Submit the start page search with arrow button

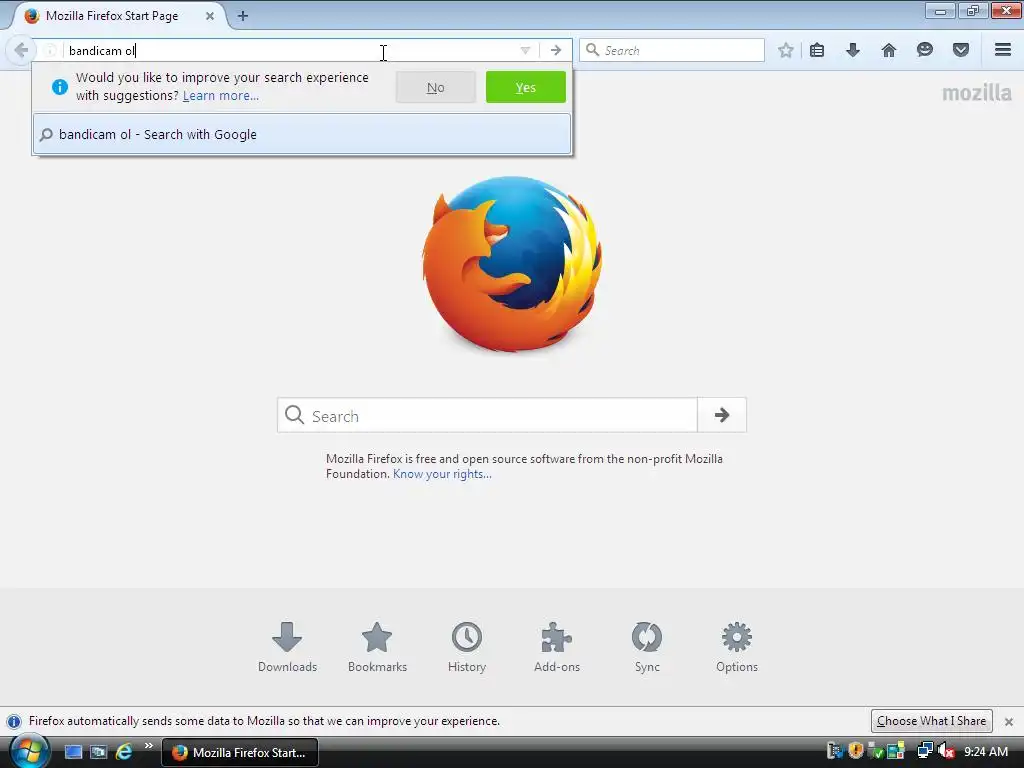[x=722, y=415]
